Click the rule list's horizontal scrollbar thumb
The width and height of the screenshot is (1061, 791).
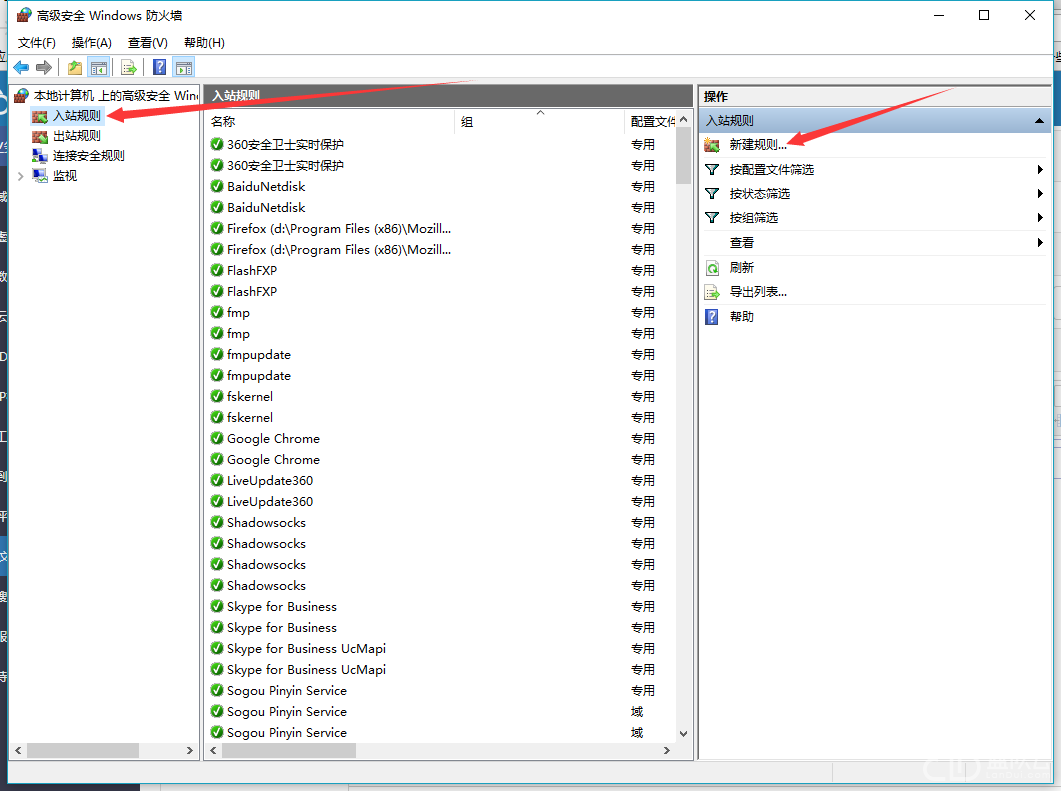pyautogui.click(x=289, y=750)
